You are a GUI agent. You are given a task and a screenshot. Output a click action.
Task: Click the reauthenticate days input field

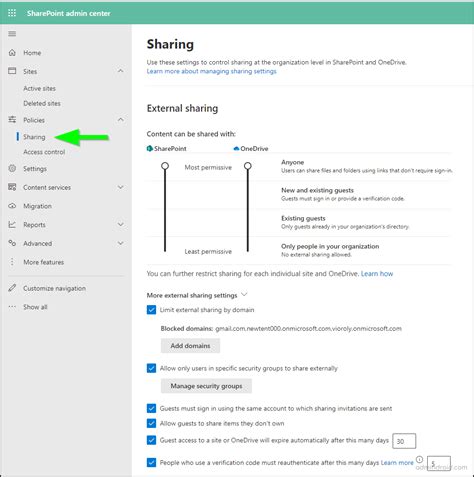[x=439, y=463]
